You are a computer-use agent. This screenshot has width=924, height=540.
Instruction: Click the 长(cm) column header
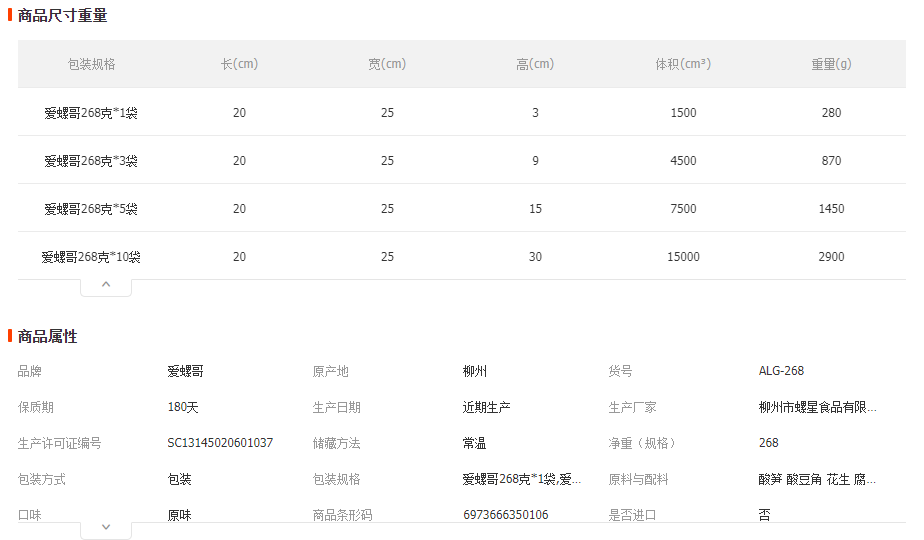[239, 64]
